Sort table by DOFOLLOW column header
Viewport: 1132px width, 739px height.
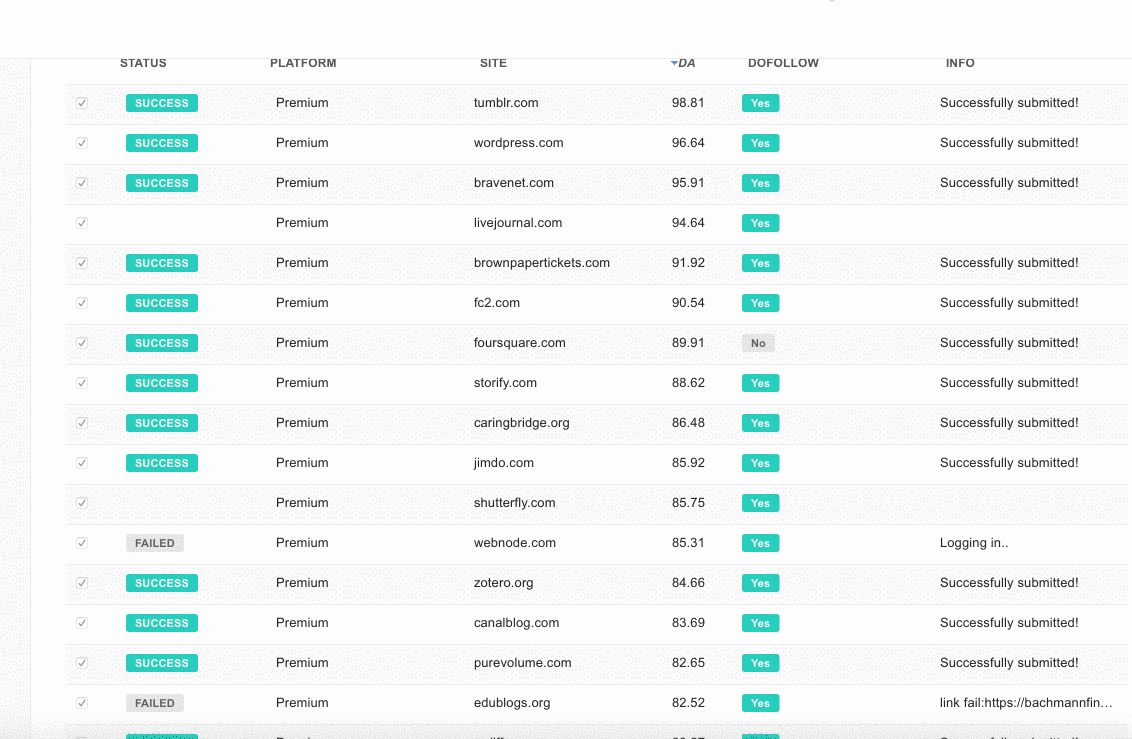coord(783,64)
